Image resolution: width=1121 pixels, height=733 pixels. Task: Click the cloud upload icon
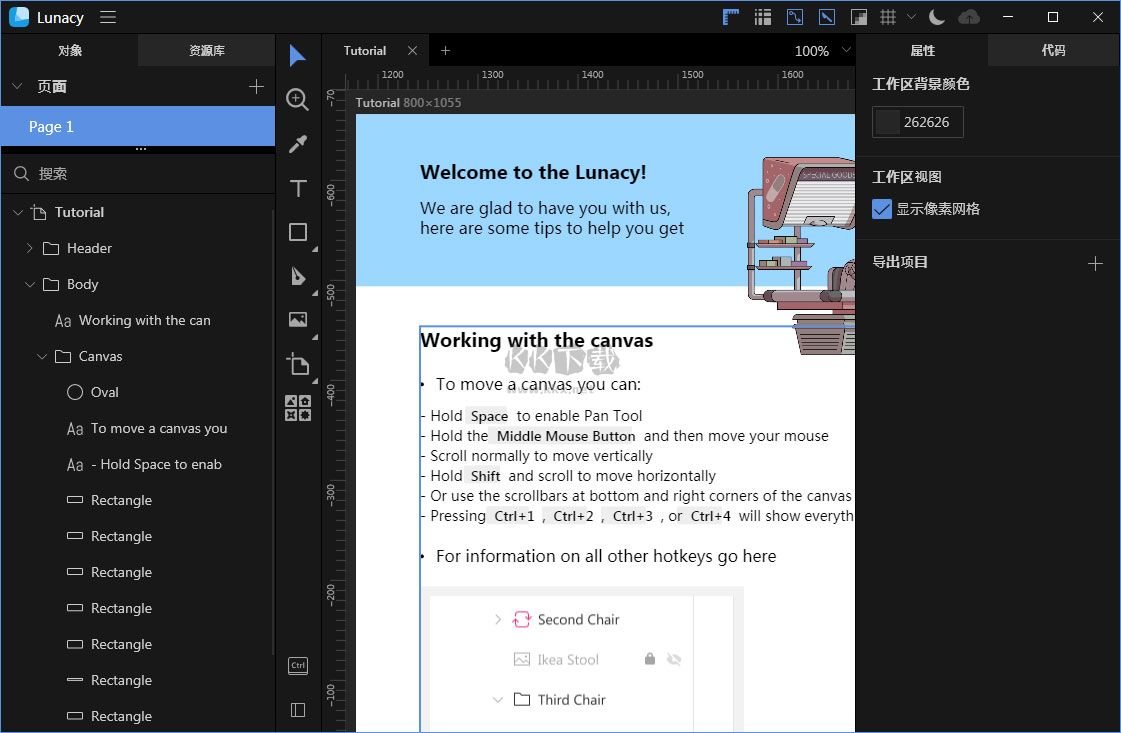[x=969, y=17]
